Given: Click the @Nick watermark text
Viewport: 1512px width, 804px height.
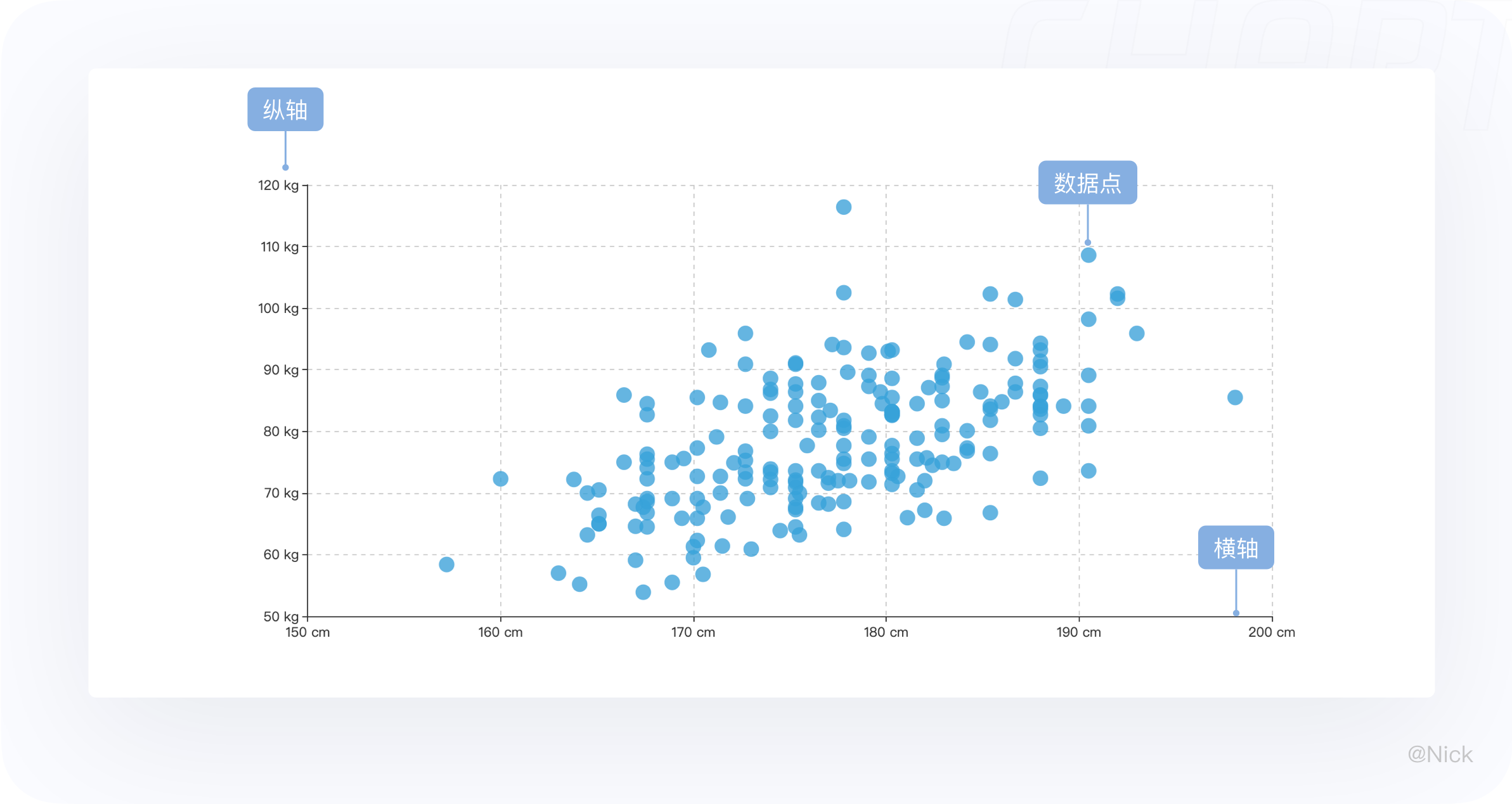Looking at the screenshot, I should point(1440,755).
